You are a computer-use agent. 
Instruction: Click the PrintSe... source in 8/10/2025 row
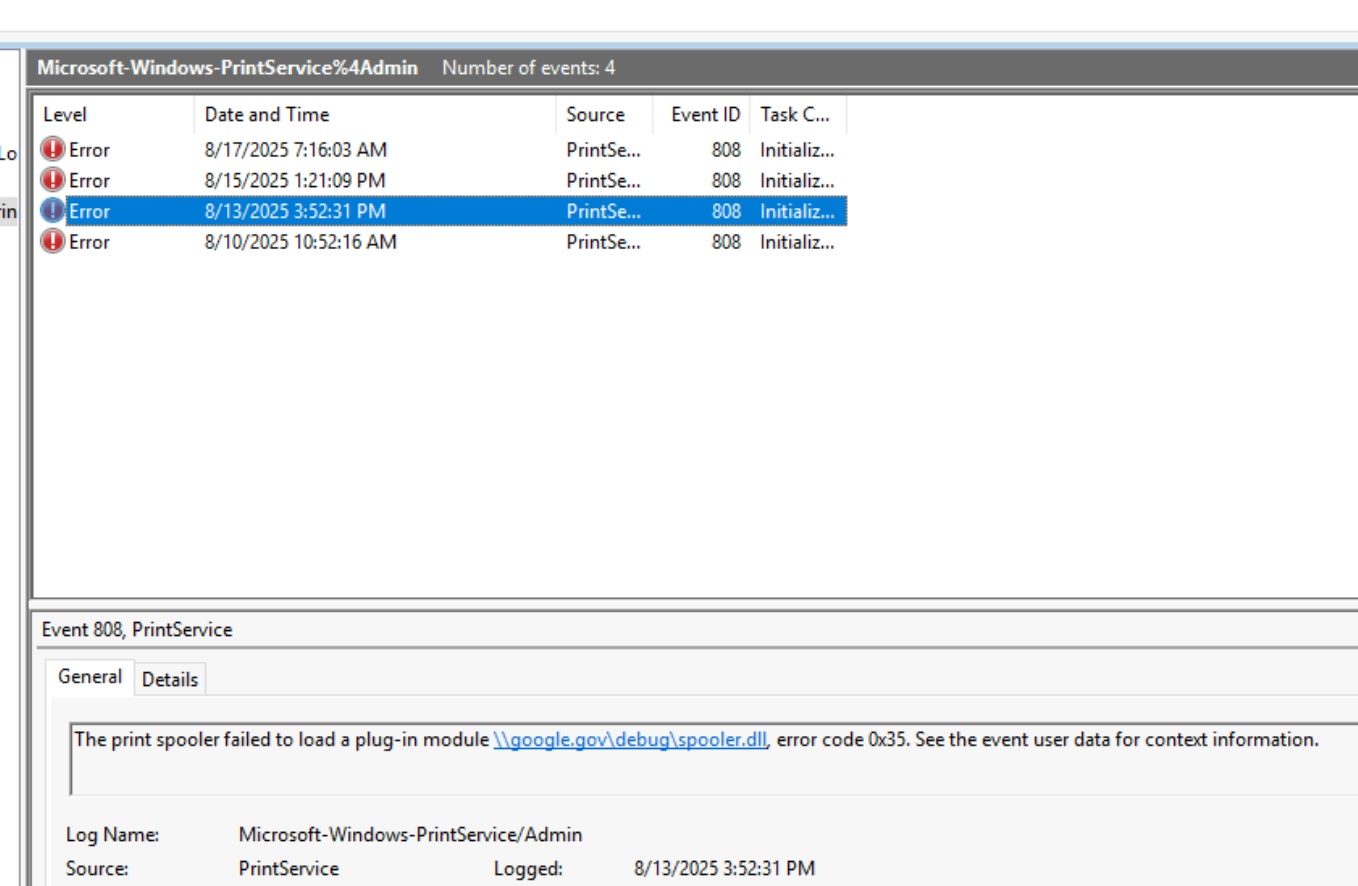(x=603, y=241)
